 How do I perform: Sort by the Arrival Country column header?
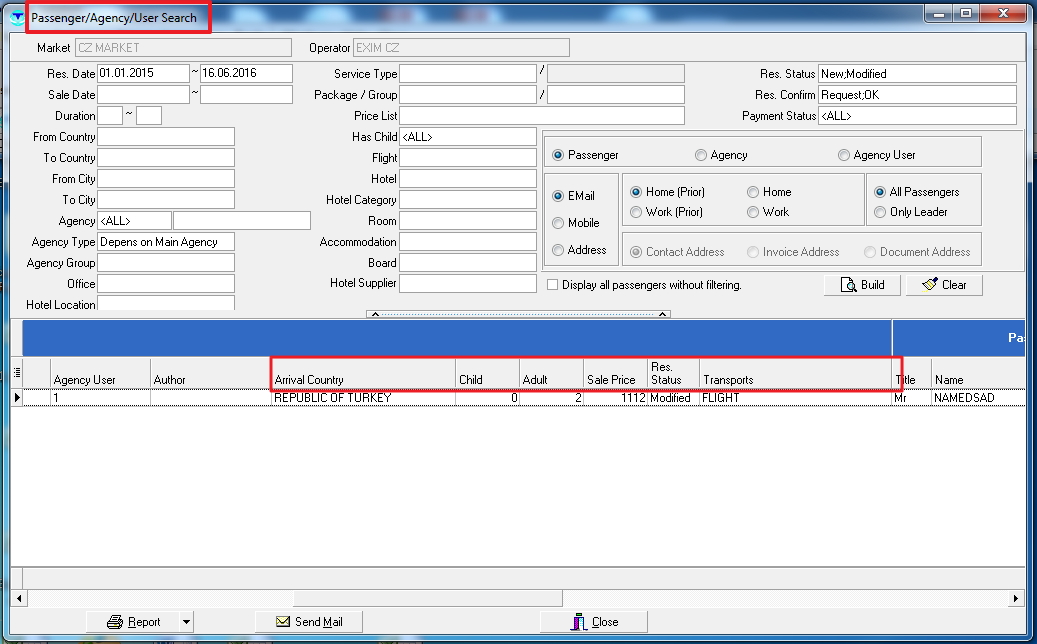[x=362, y=379]
